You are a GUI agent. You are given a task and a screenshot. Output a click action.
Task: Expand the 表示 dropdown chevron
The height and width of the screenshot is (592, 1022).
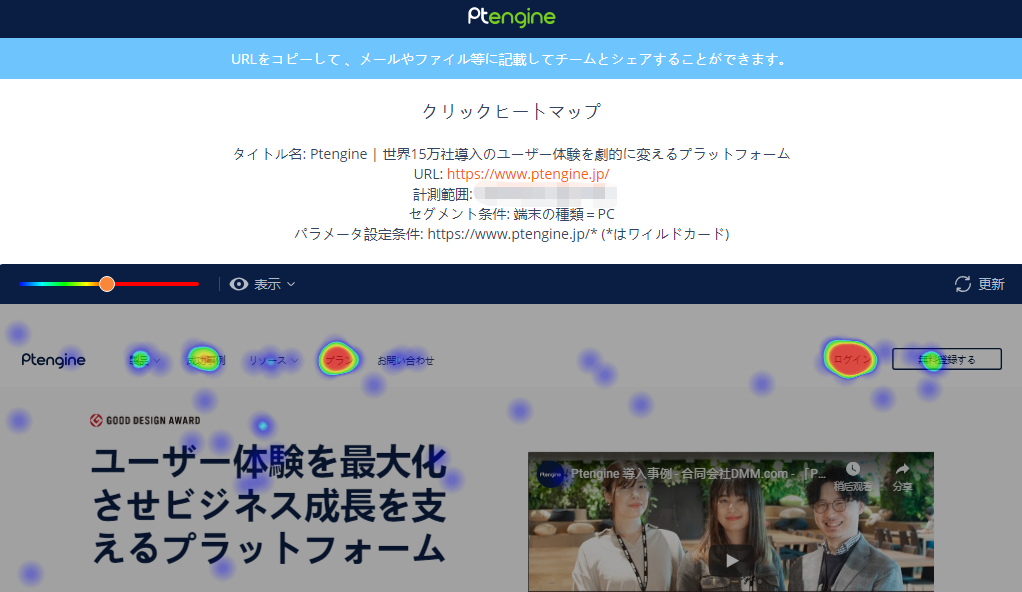click(291, 284)
